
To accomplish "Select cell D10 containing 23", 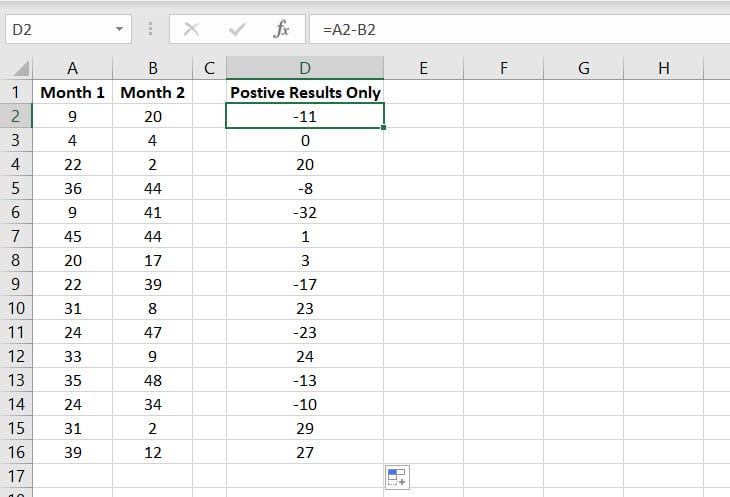I will 305,308.
